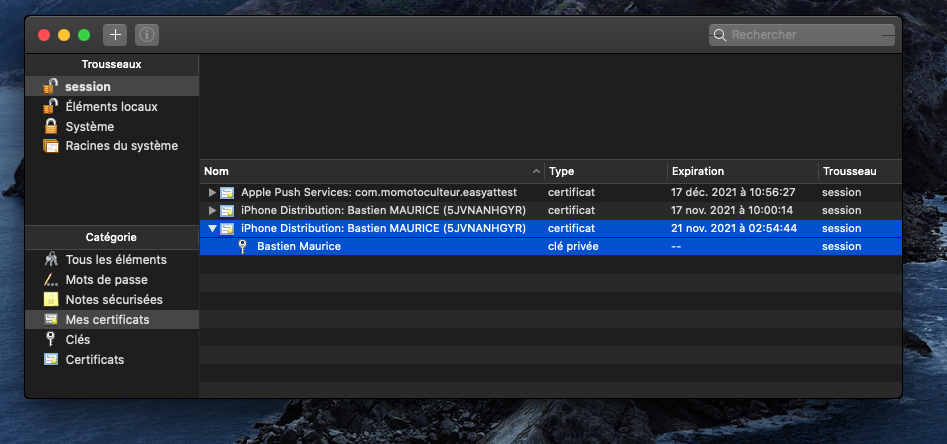Select the Mots de passe category
This screenshot has width=947, height=444.
(106, 280)
